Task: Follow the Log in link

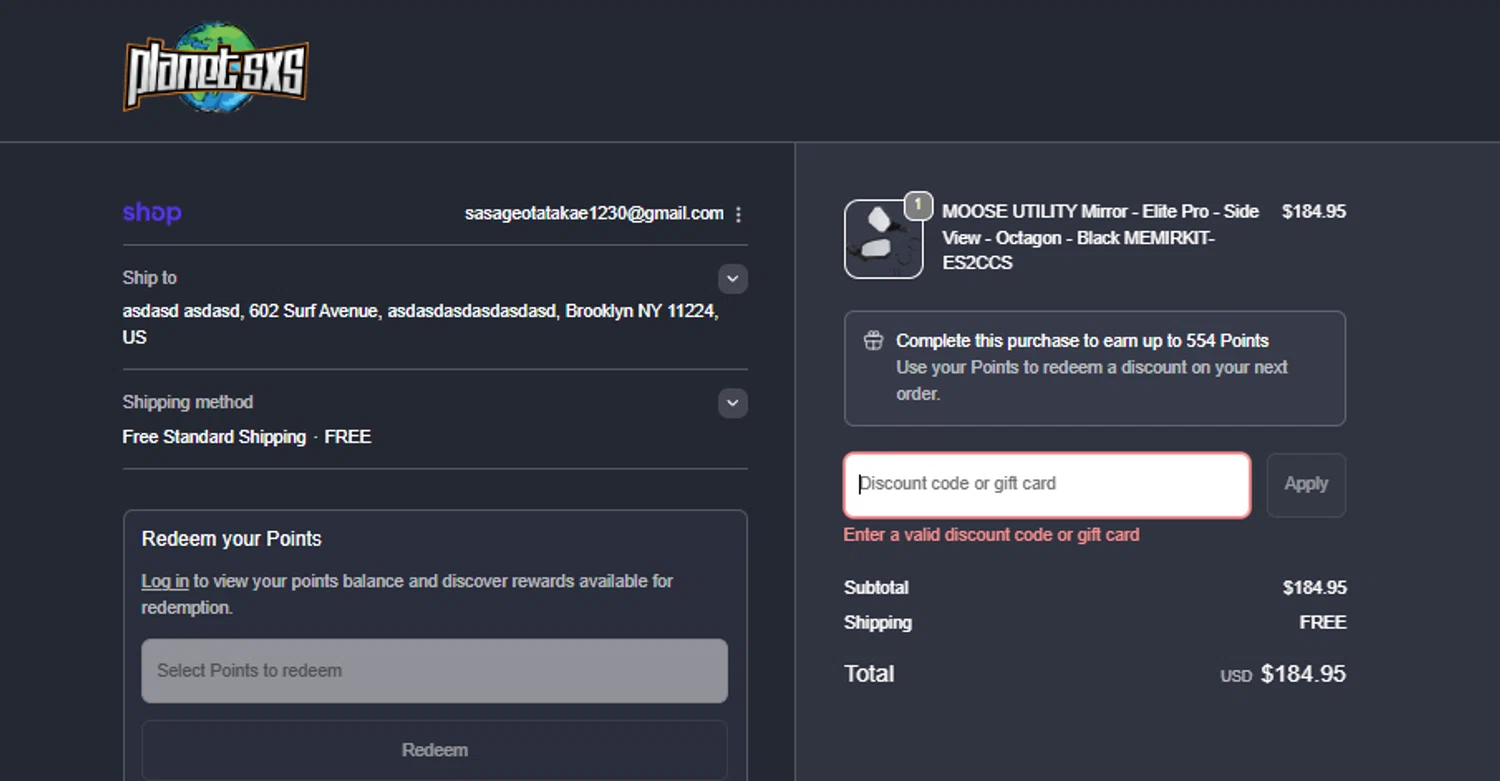Action: (x=165, y=581)
